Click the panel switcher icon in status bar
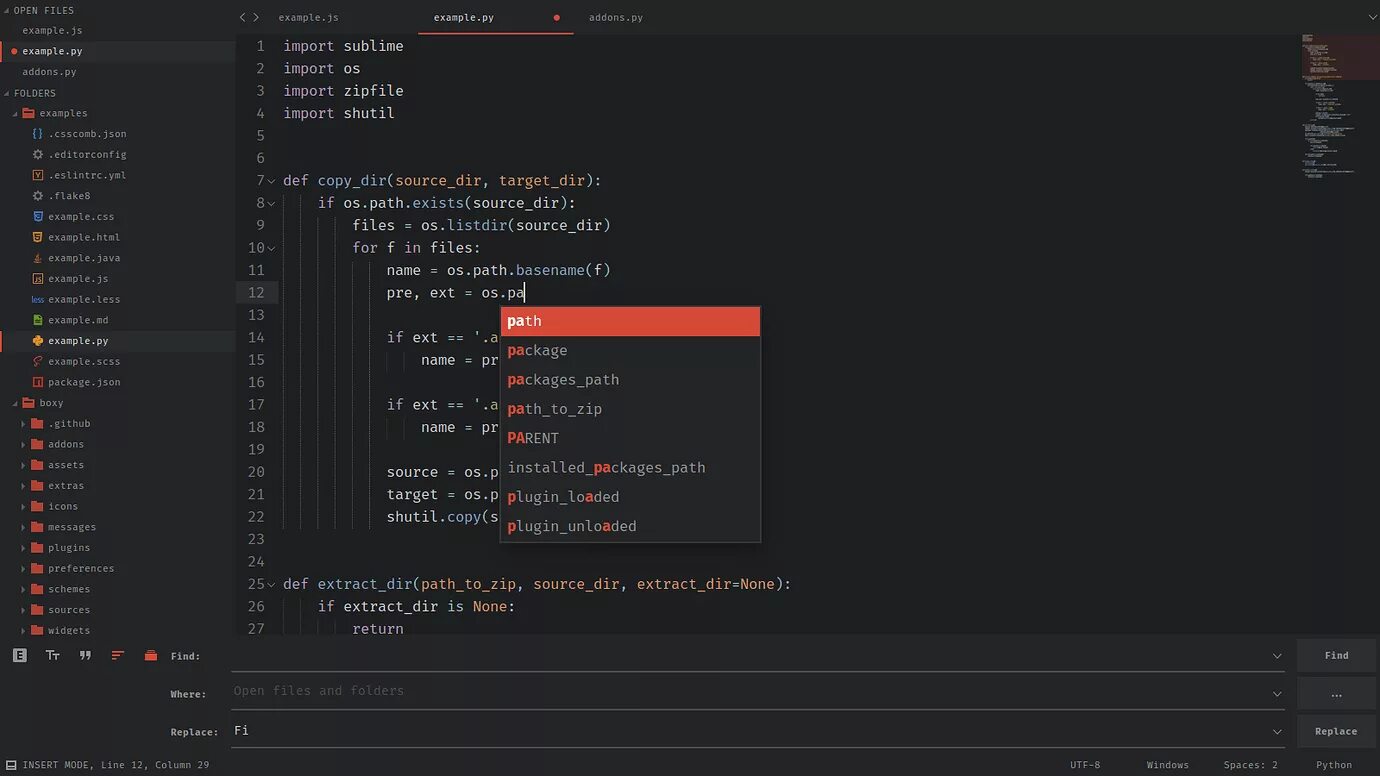Image resolution: width=1380 pixels, height=776 pixels. click(x=11, y=765)
